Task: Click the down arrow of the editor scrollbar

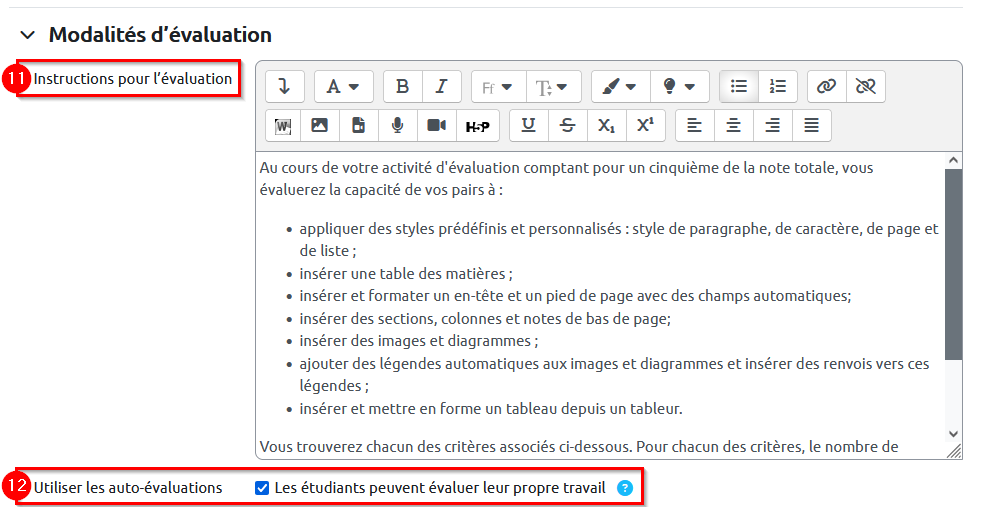Action: (953, 433)
